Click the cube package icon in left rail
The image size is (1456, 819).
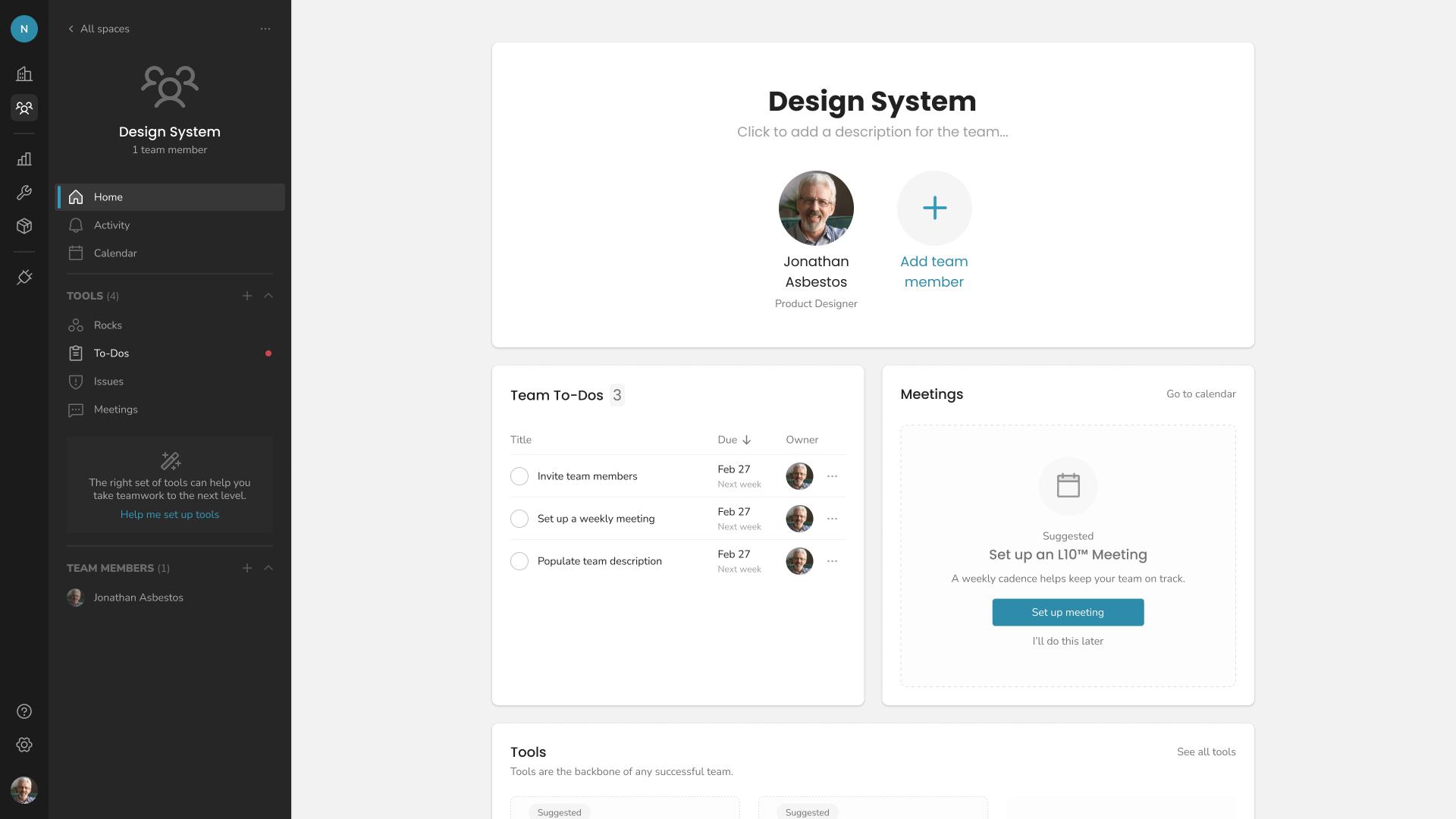(x=24, y=226)
